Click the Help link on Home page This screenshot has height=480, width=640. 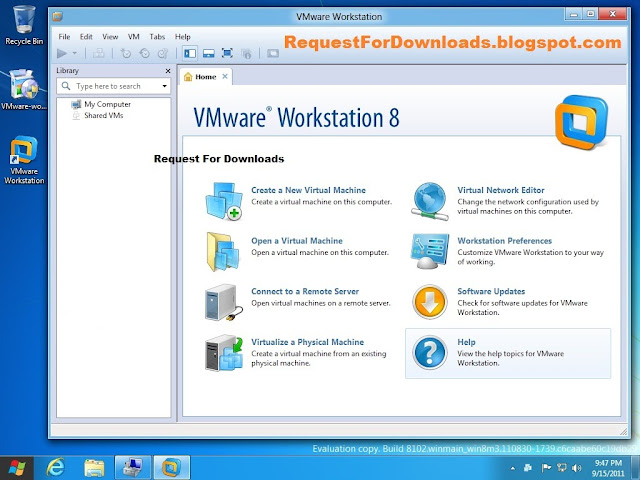[466, 342]
